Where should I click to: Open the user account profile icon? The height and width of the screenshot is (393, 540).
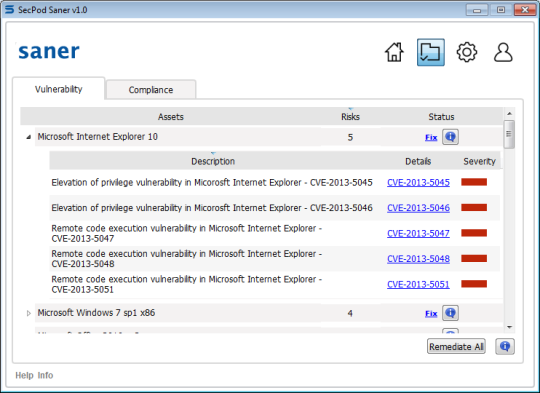503,52
